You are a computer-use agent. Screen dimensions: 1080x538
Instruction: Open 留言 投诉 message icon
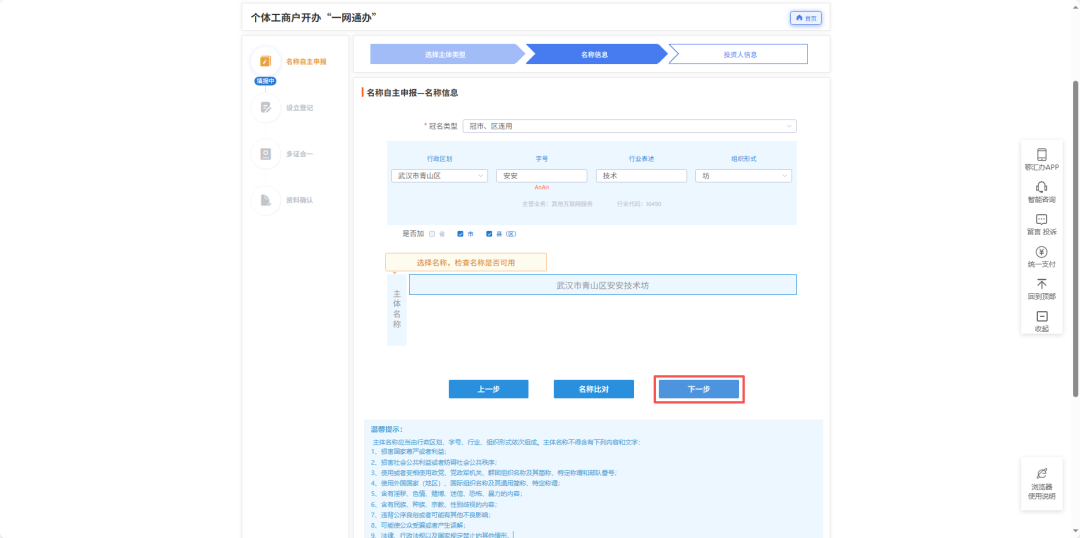click(x=1041, y=219)
